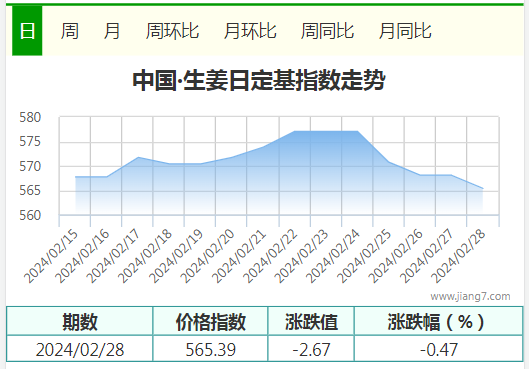The image size is (529, 369).
Task: Click the -0.47 change percentage cell
Action: click(x=439, y=349)
